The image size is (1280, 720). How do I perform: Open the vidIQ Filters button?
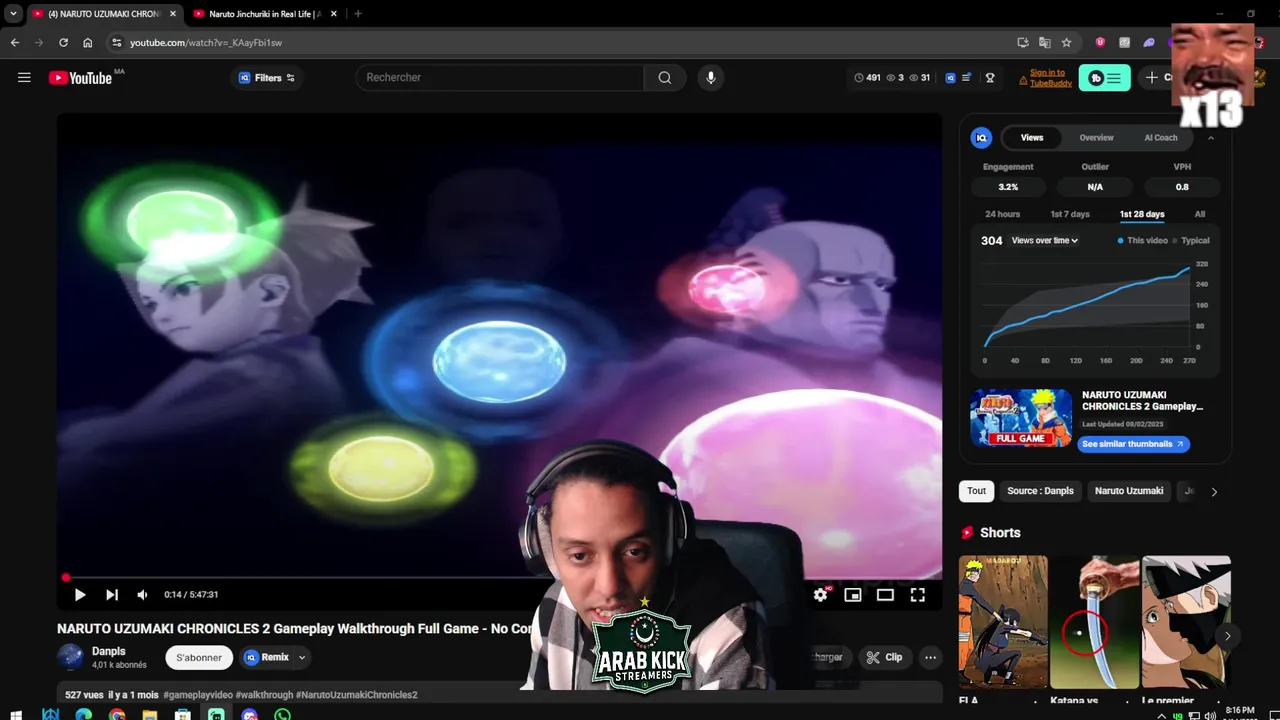266,78
